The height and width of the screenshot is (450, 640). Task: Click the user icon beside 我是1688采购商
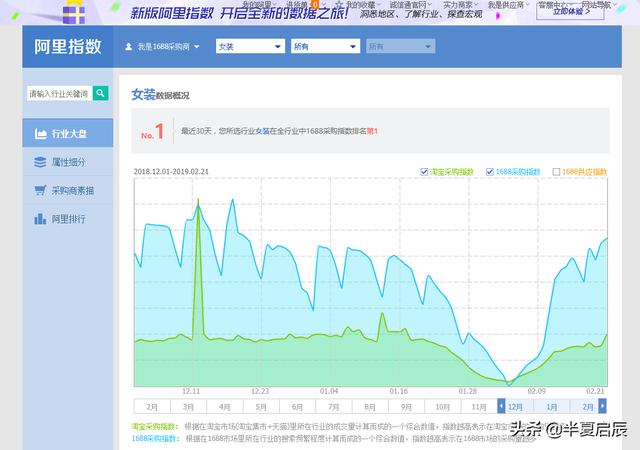tap(129, 47)
